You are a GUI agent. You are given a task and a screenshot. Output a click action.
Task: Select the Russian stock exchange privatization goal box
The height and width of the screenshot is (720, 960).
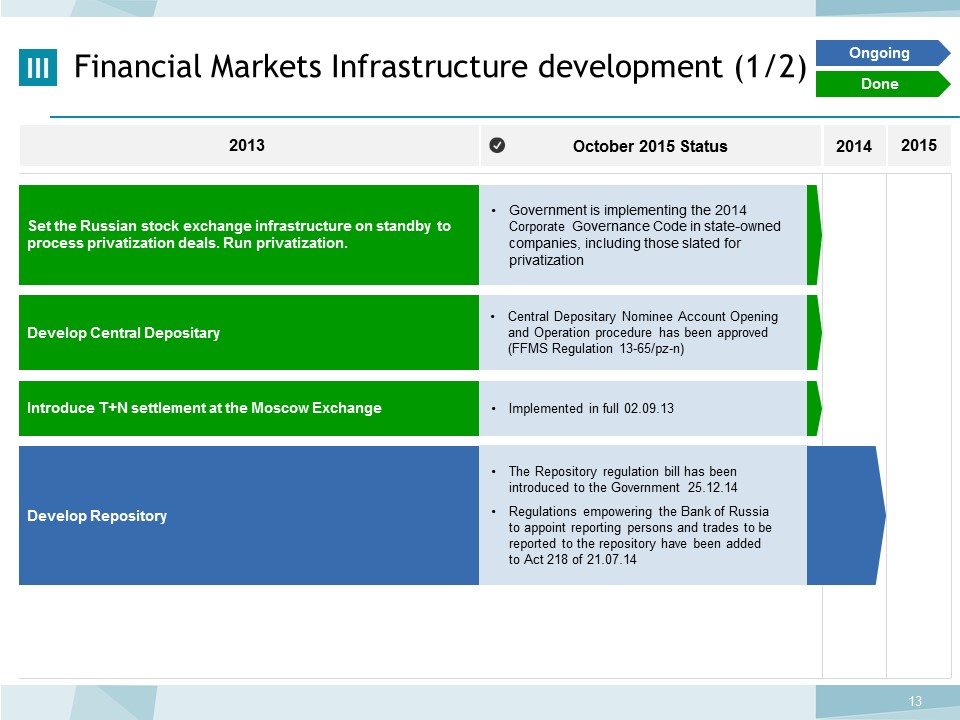coord(249,234)
